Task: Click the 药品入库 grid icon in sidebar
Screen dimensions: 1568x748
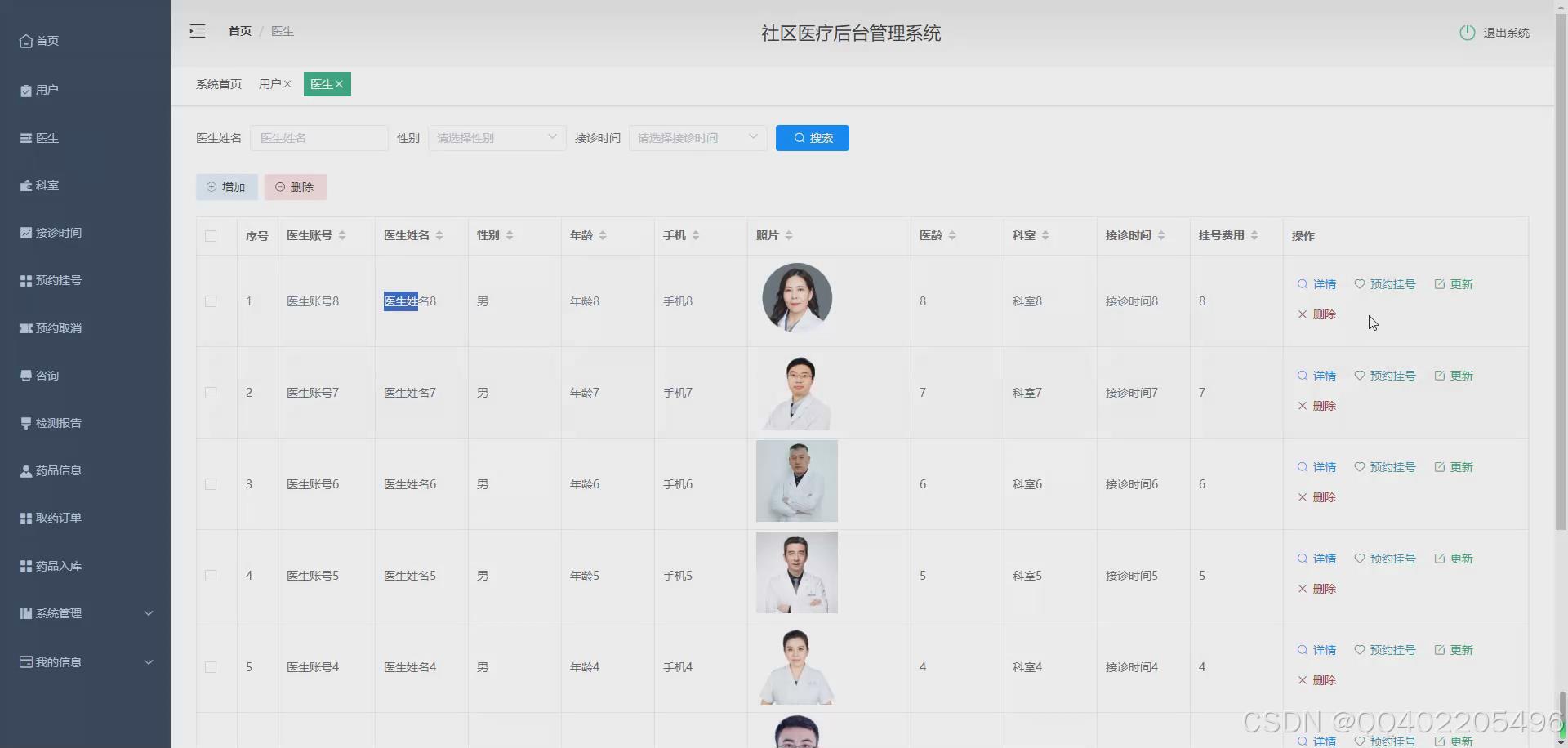Action: [26, 566]
